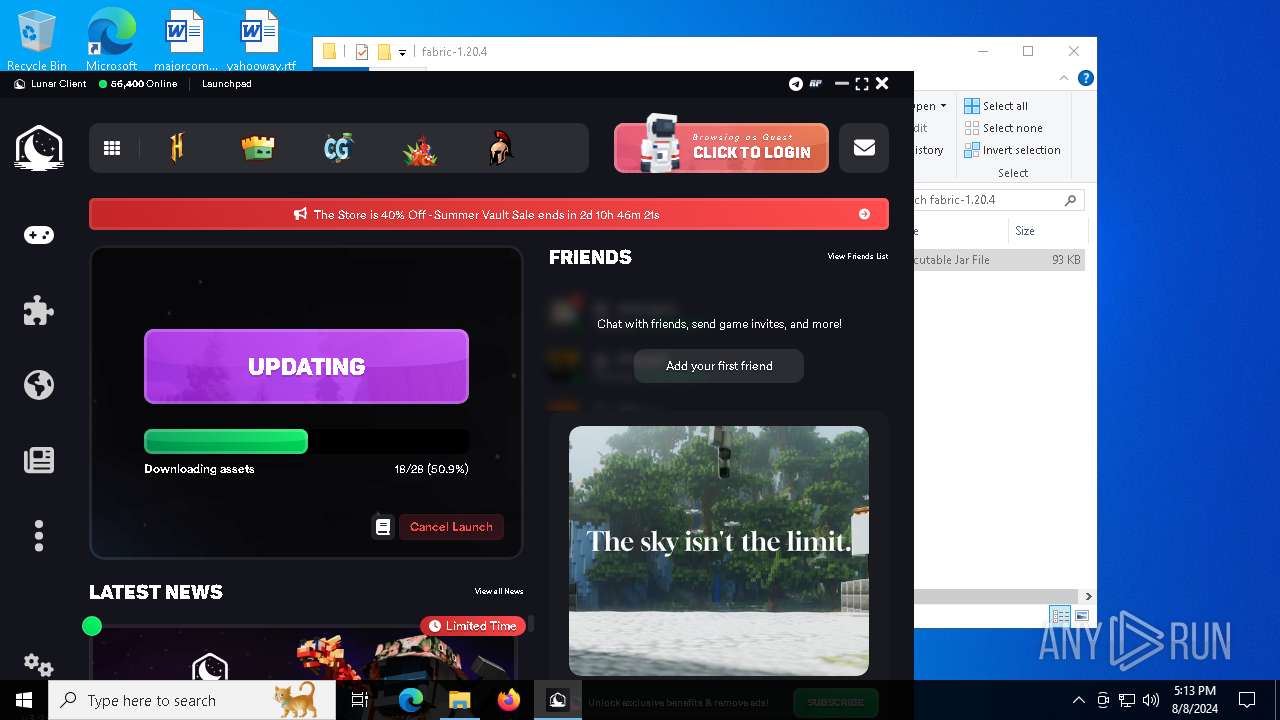
Task: Click the UPDATING launch button
Action: click(x=306, y=366)
